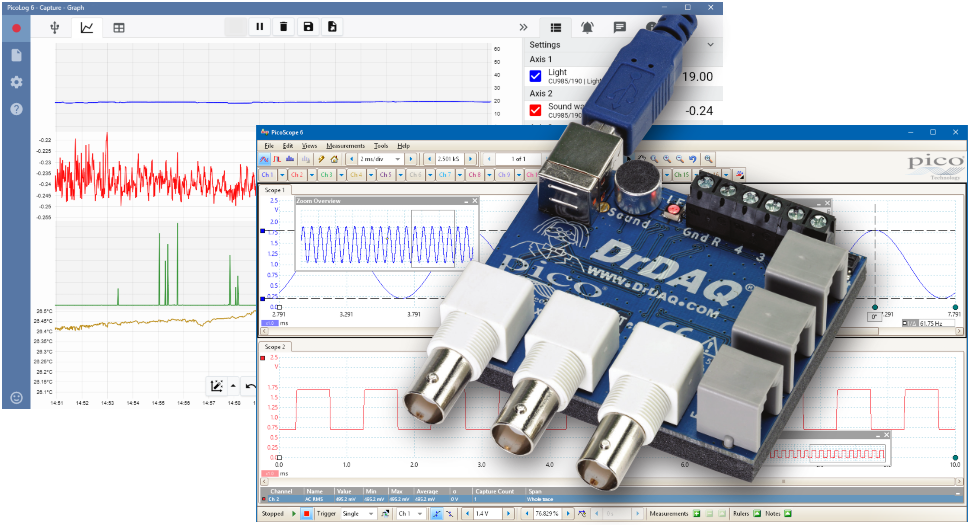This screenshot has height=525, width=970.
Task: Increase sample count next to 2.501 kS
Action: (471, 159)
